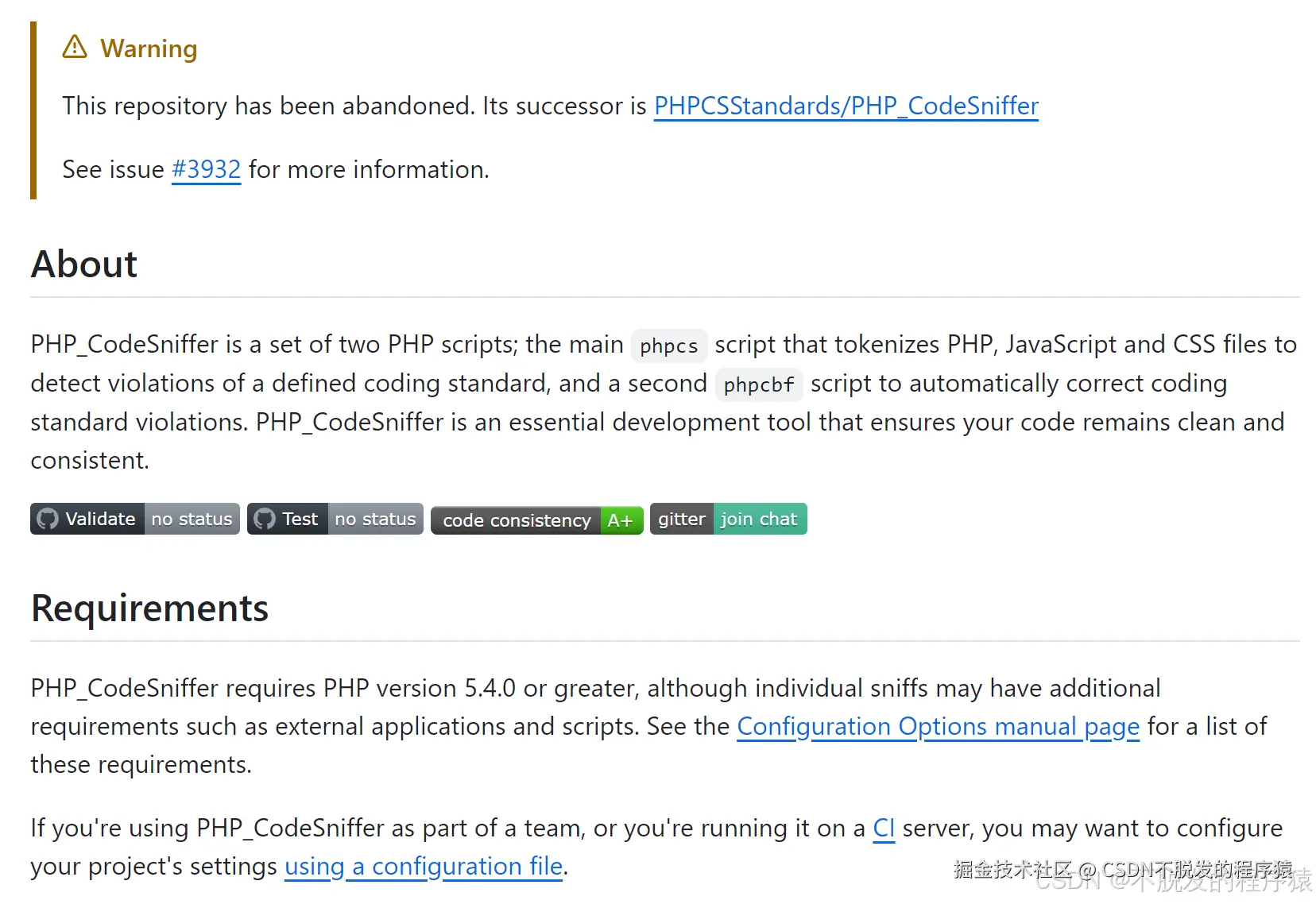
Task: Click the Test no status badge
Action: (x=335, y=519)
